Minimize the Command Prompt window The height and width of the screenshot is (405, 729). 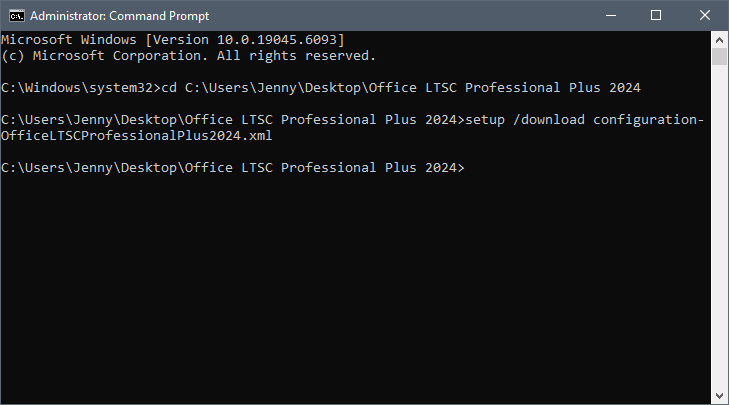611,15
